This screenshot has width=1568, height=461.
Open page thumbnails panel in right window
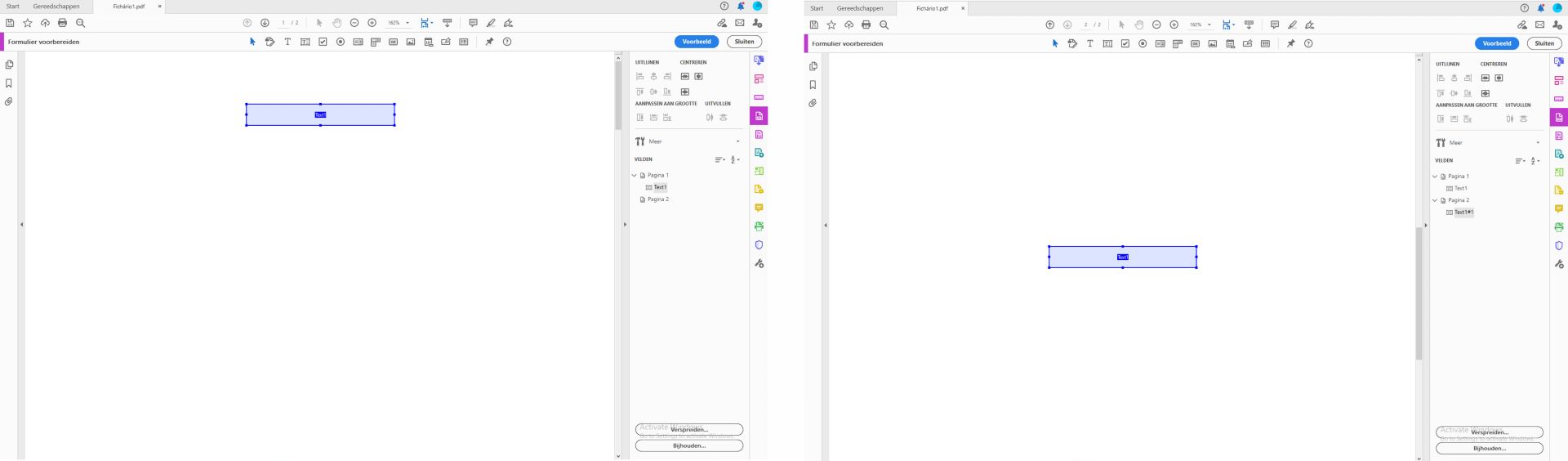[813, 66]
